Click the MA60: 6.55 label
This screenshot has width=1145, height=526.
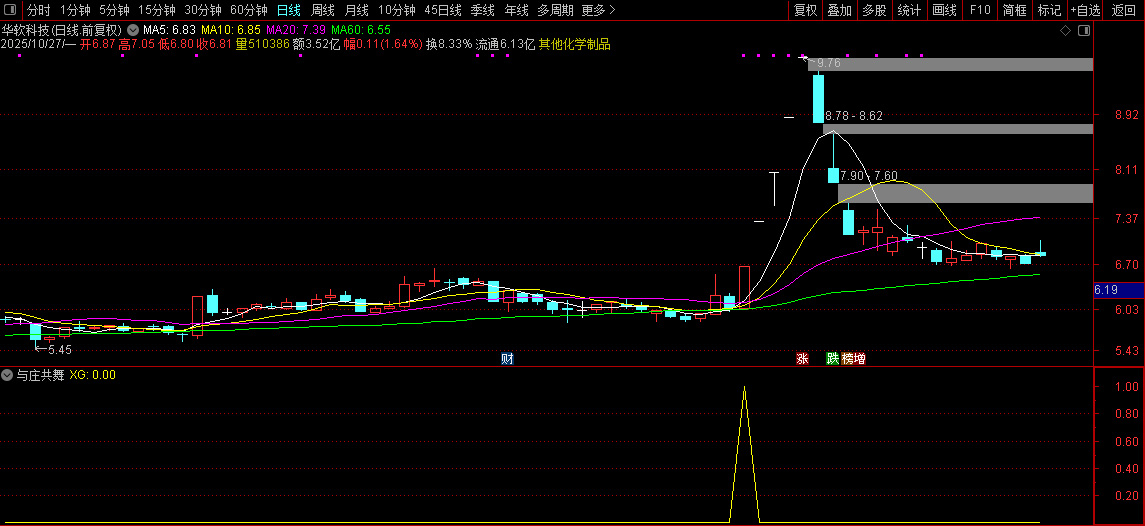pyautogui.click(x=361, y=31)
